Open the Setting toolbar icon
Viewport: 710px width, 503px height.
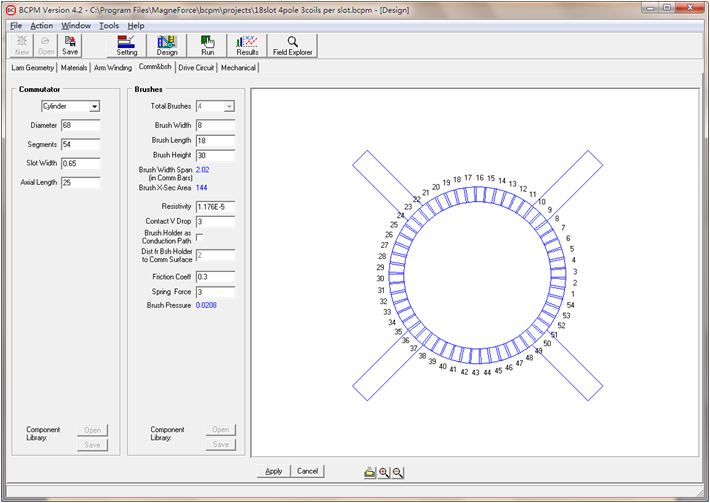127,45
